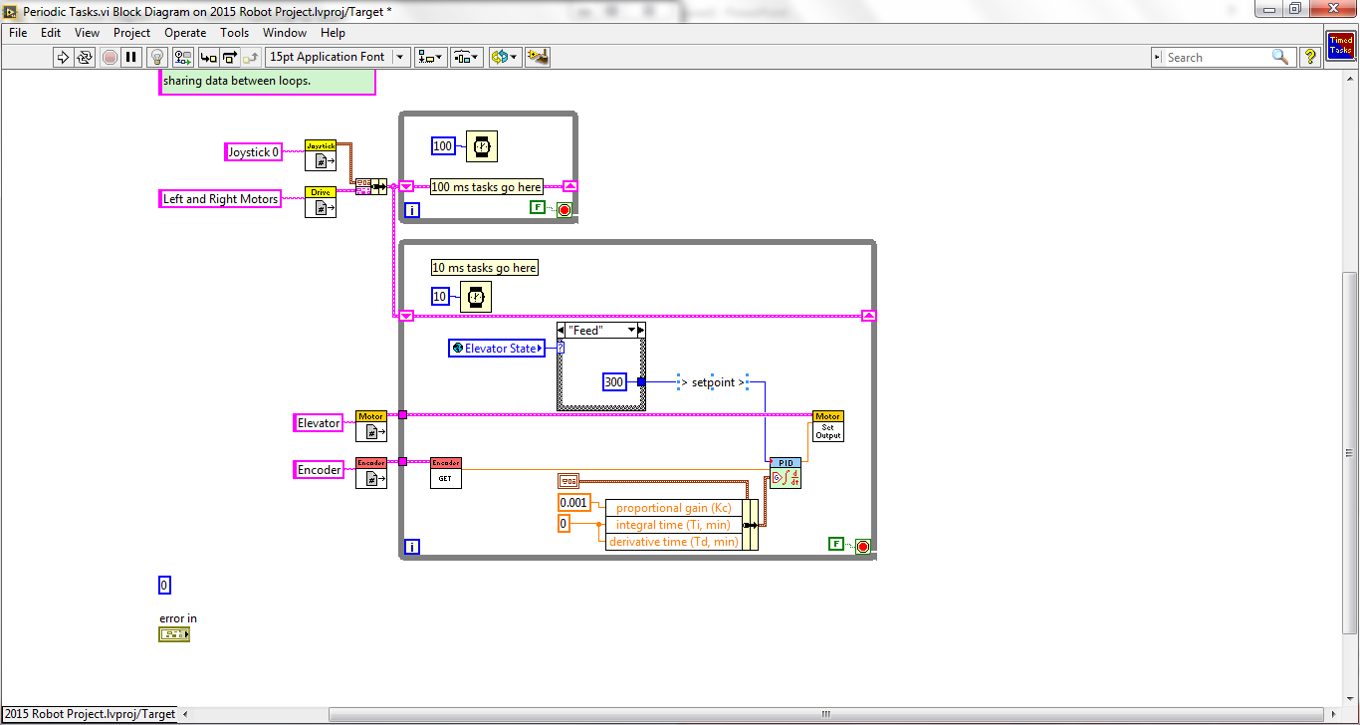Toggle the False constant in the 10 ms loop
Viewport: 1360px width, 725px height.
pos(836,543)
